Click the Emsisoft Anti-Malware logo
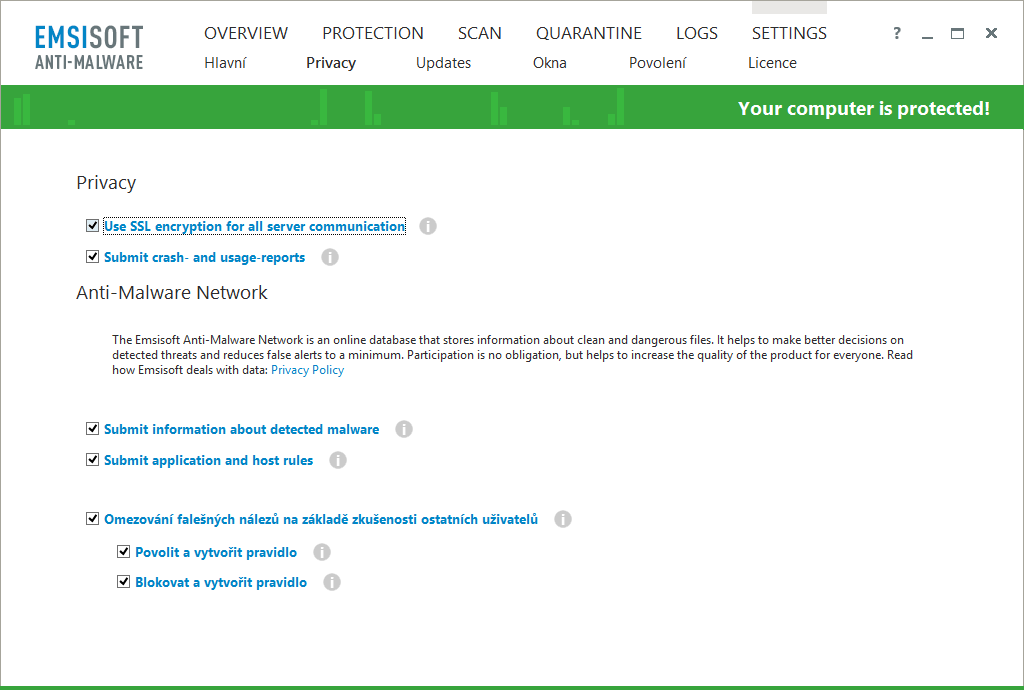1024x690 pixels. coord(89,48)
